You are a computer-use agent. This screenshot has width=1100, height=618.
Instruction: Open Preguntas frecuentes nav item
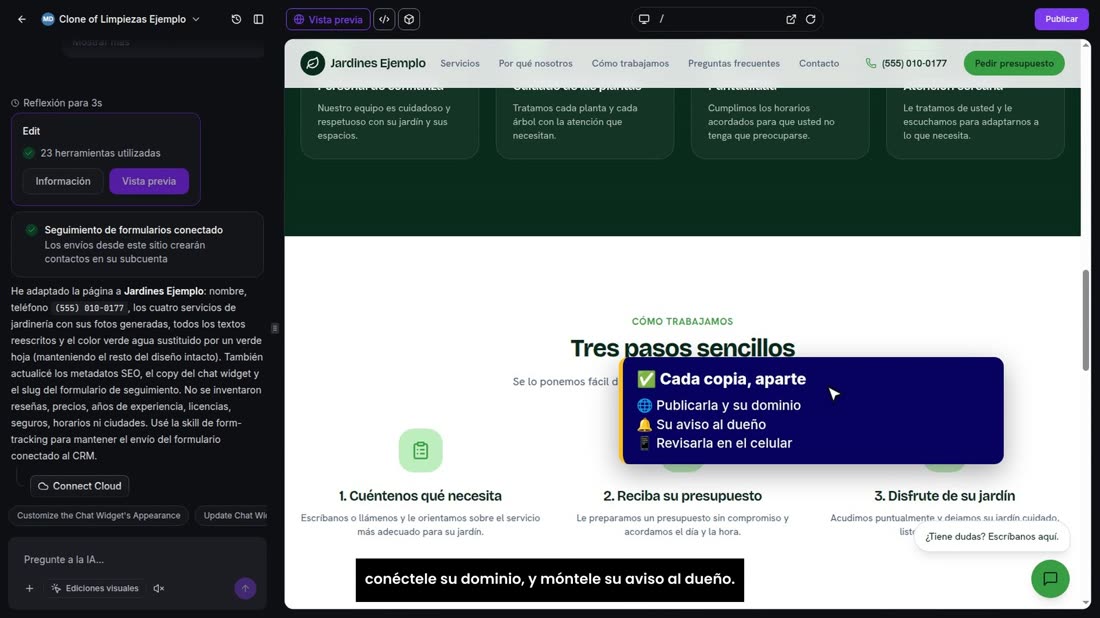point(734,63)
